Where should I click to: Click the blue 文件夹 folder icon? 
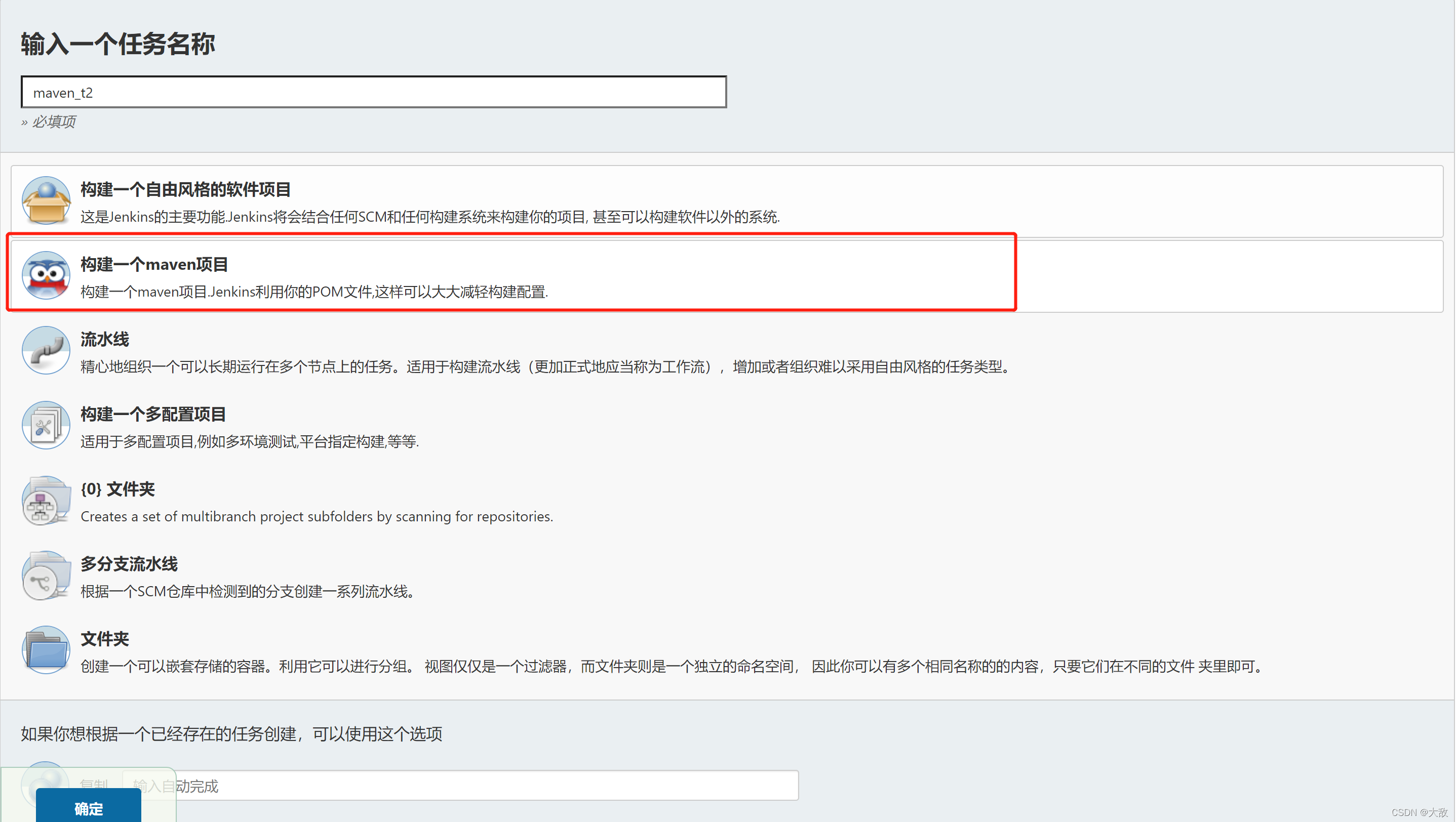coord(46,650)
